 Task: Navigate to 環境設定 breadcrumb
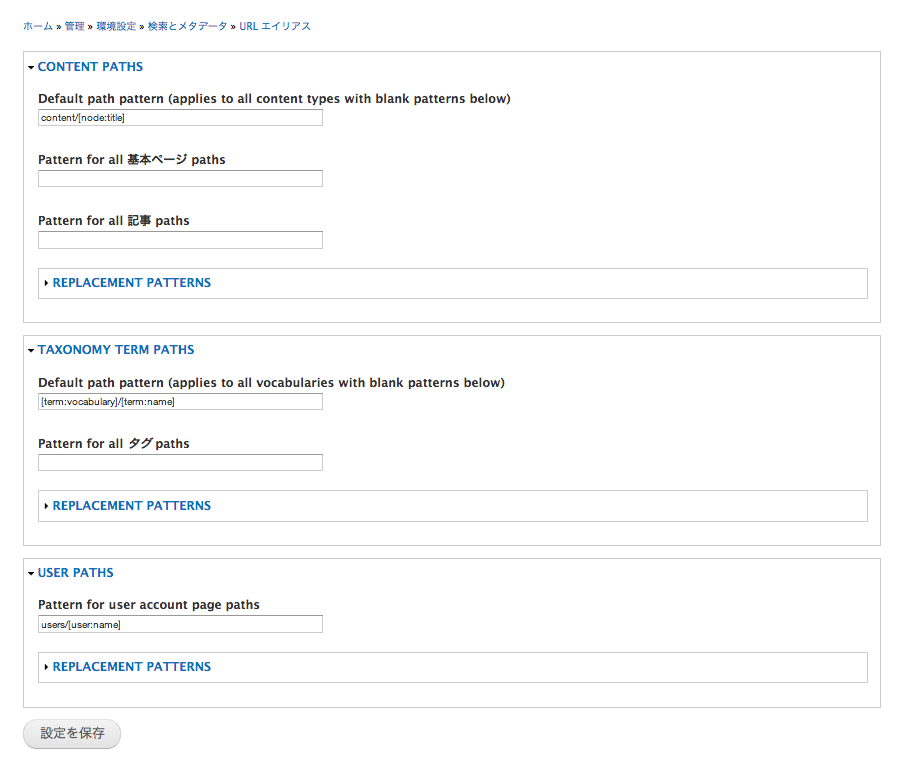116,26
